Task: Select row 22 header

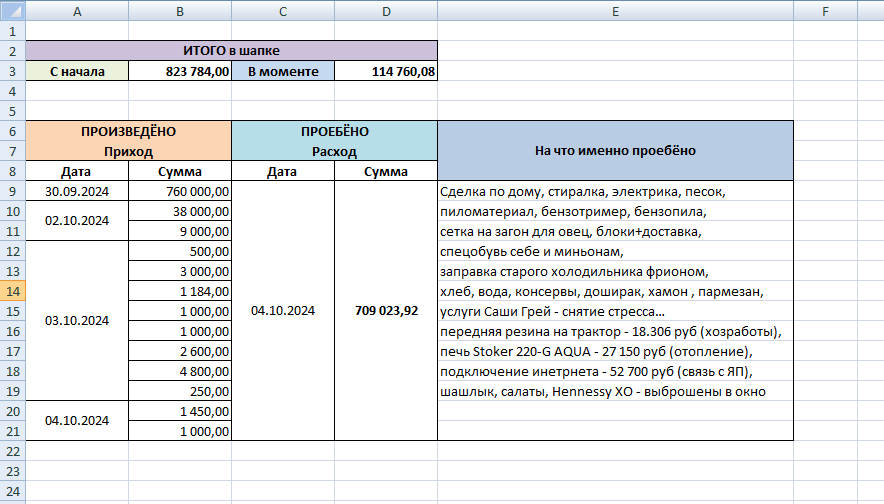Action: point(12,452)
